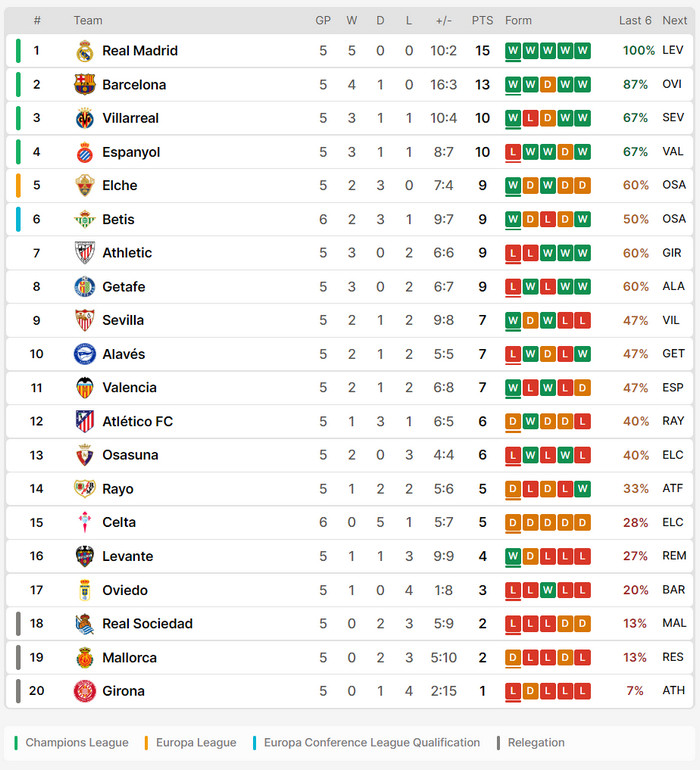Click Celta's first draw form badge
This screenshot has width=700, height=770.
tap(513, 522)
